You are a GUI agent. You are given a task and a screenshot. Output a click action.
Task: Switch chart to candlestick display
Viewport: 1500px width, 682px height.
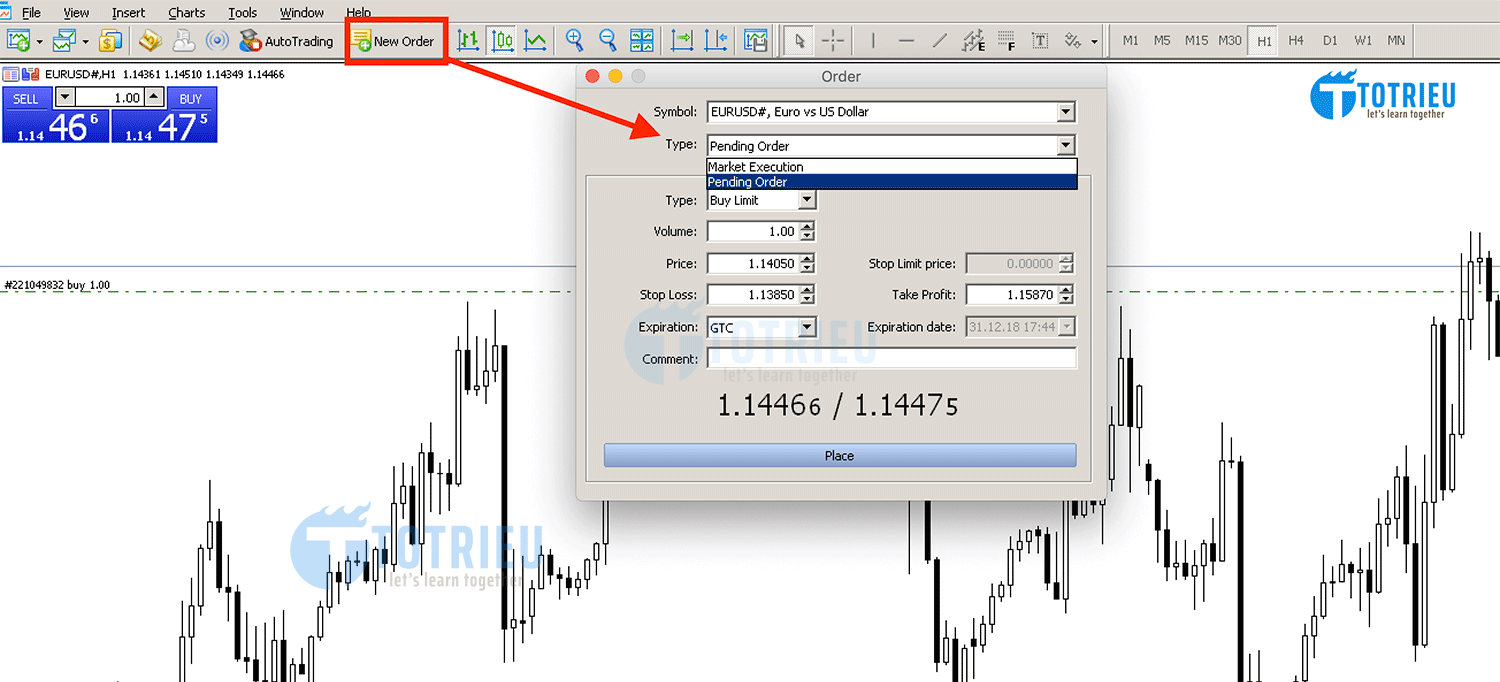point(501,40)
